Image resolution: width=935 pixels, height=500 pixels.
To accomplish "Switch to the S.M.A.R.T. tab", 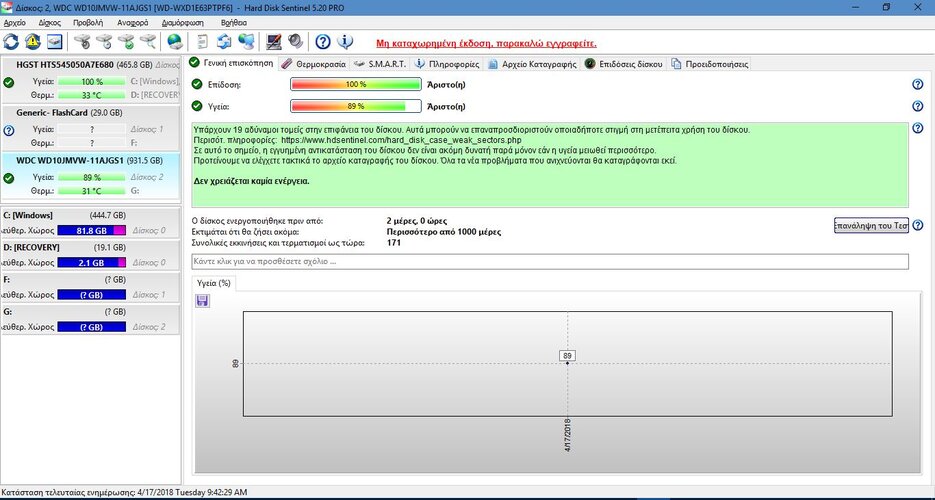I will coord(380,64).
